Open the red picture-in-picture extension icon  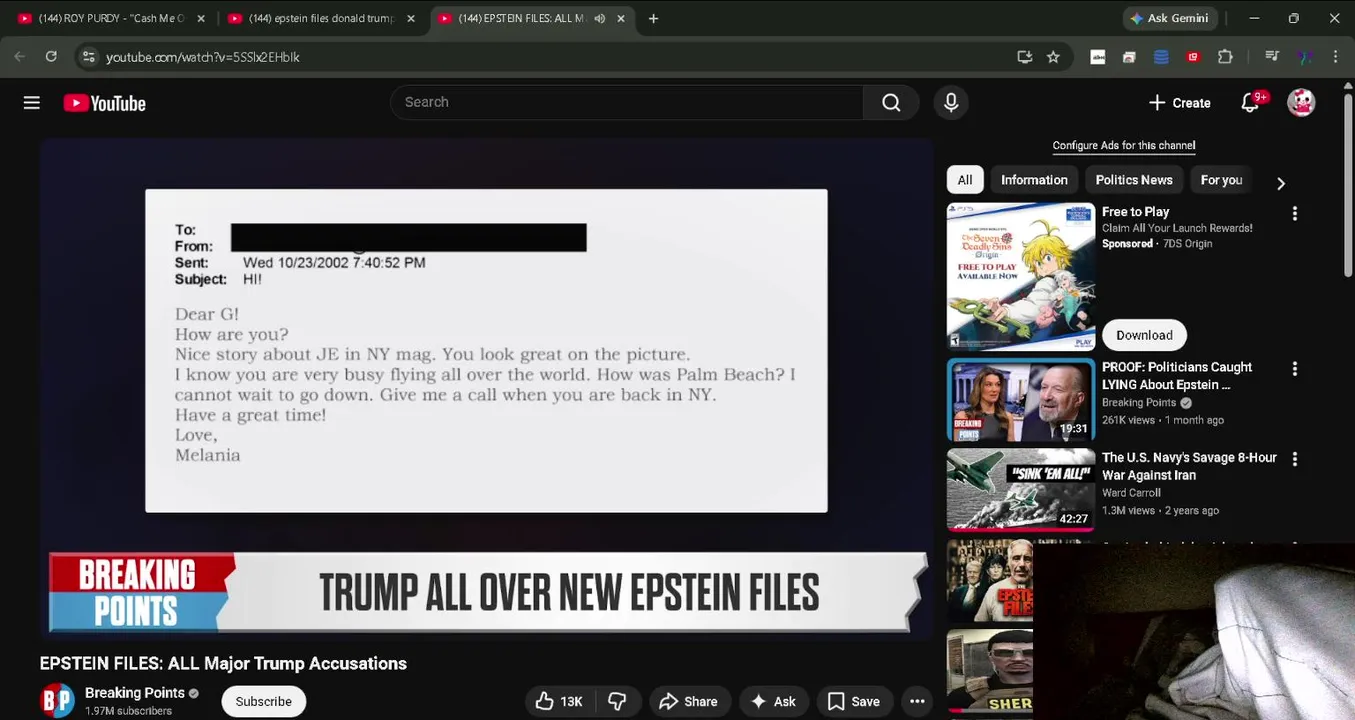1193,57
